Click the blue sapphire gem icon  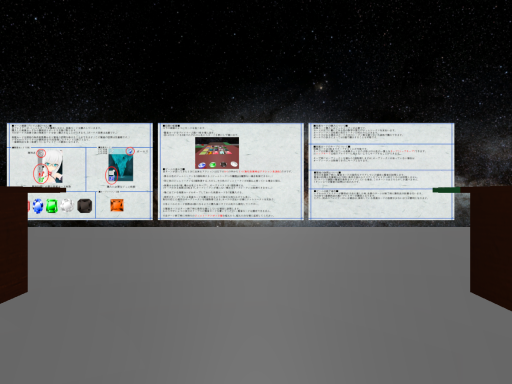(x=38, y=206)
